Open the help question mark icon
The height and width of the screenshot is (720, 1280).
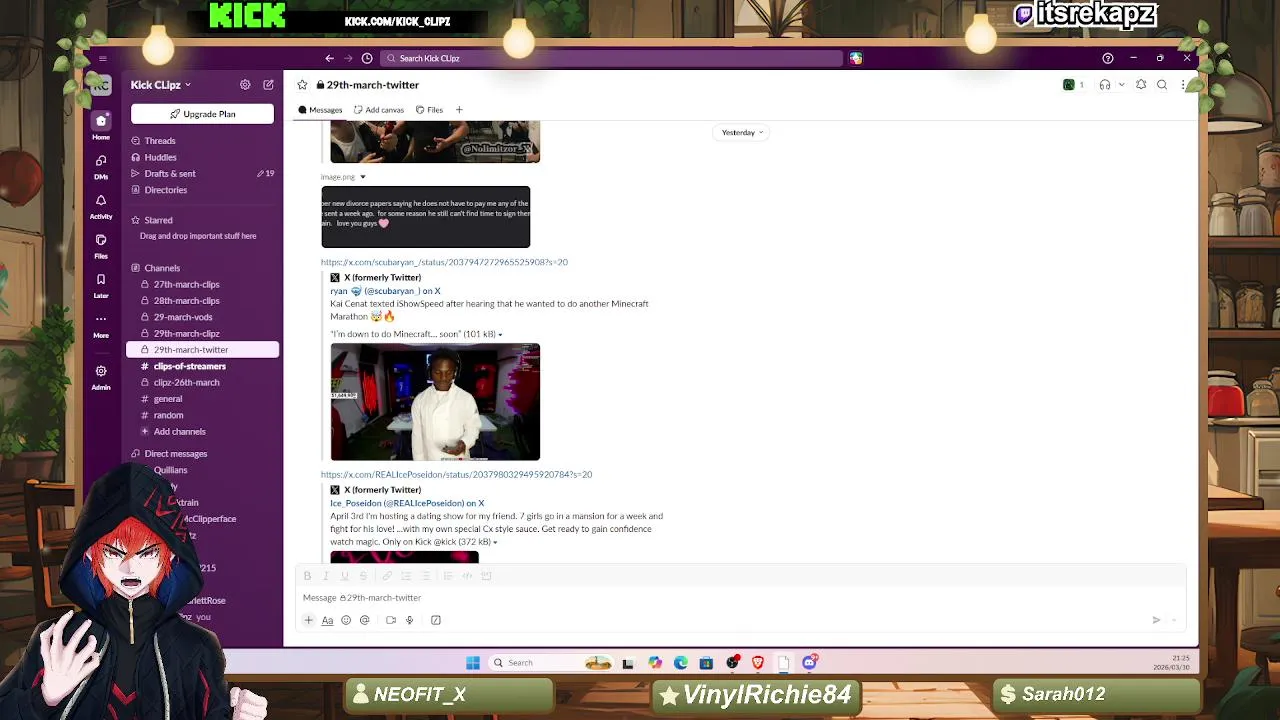point(1107,58)
